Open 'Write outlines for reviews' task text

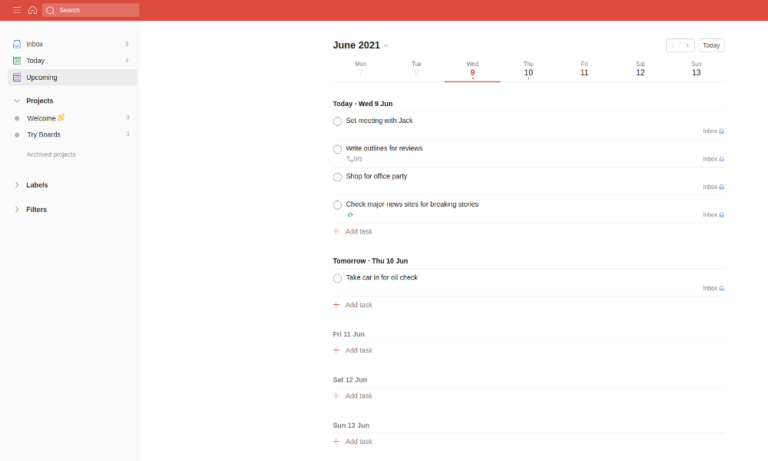click(384, 148)
